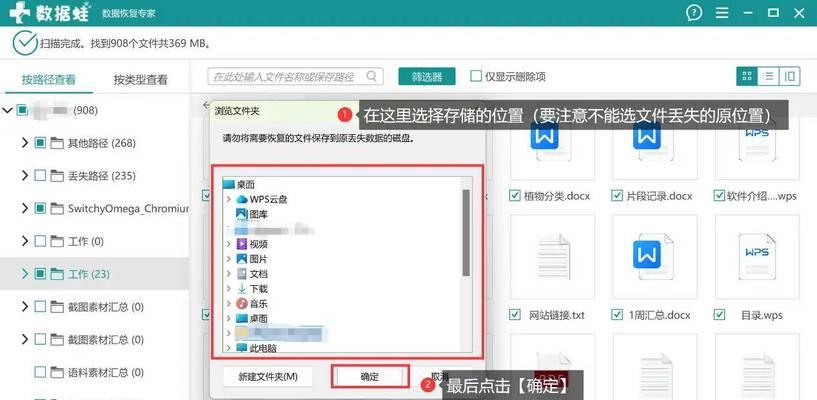Viewport: 817px width, 400px height.
Task: Switch to detail preview pane view
Action: (x=789, y=77)
